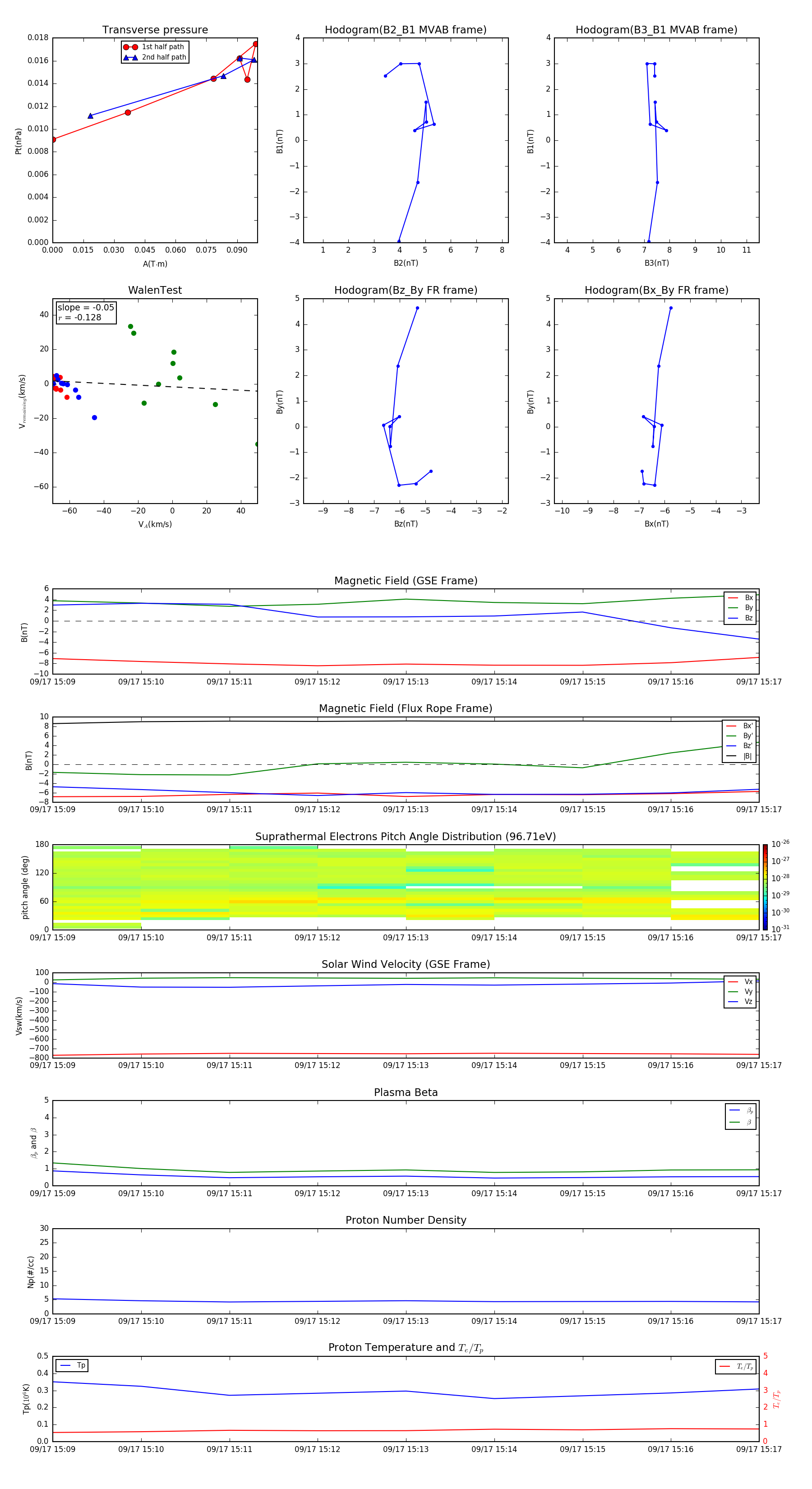Click the "Bz(nT)" x-axis label

[x=406, y=524]
